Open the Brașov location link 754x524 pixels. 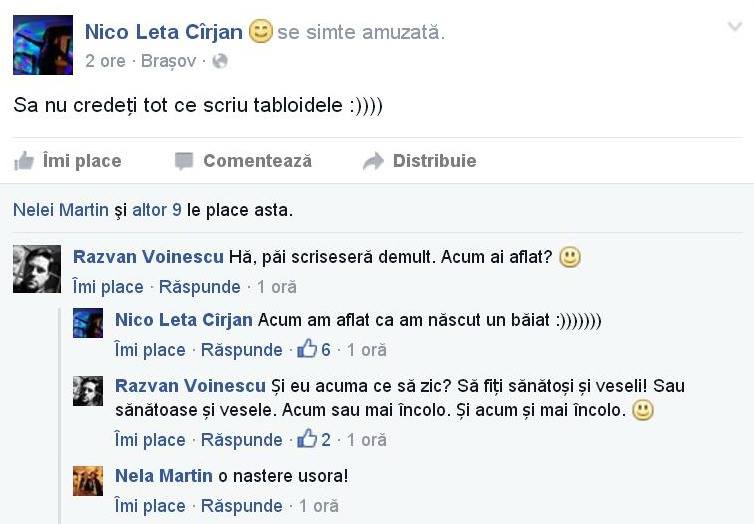[169, 61]
